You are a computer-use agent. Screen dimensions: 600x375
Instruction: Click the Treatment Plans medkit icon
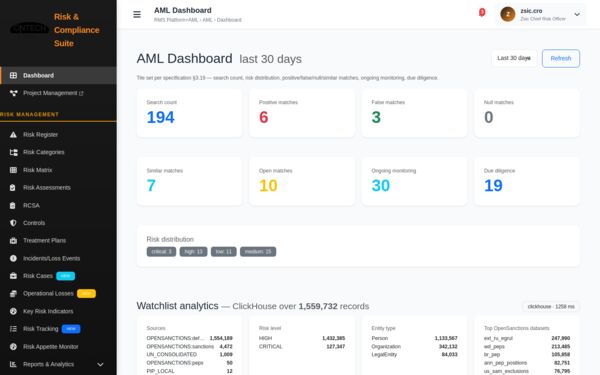click(x=13, y=241)
